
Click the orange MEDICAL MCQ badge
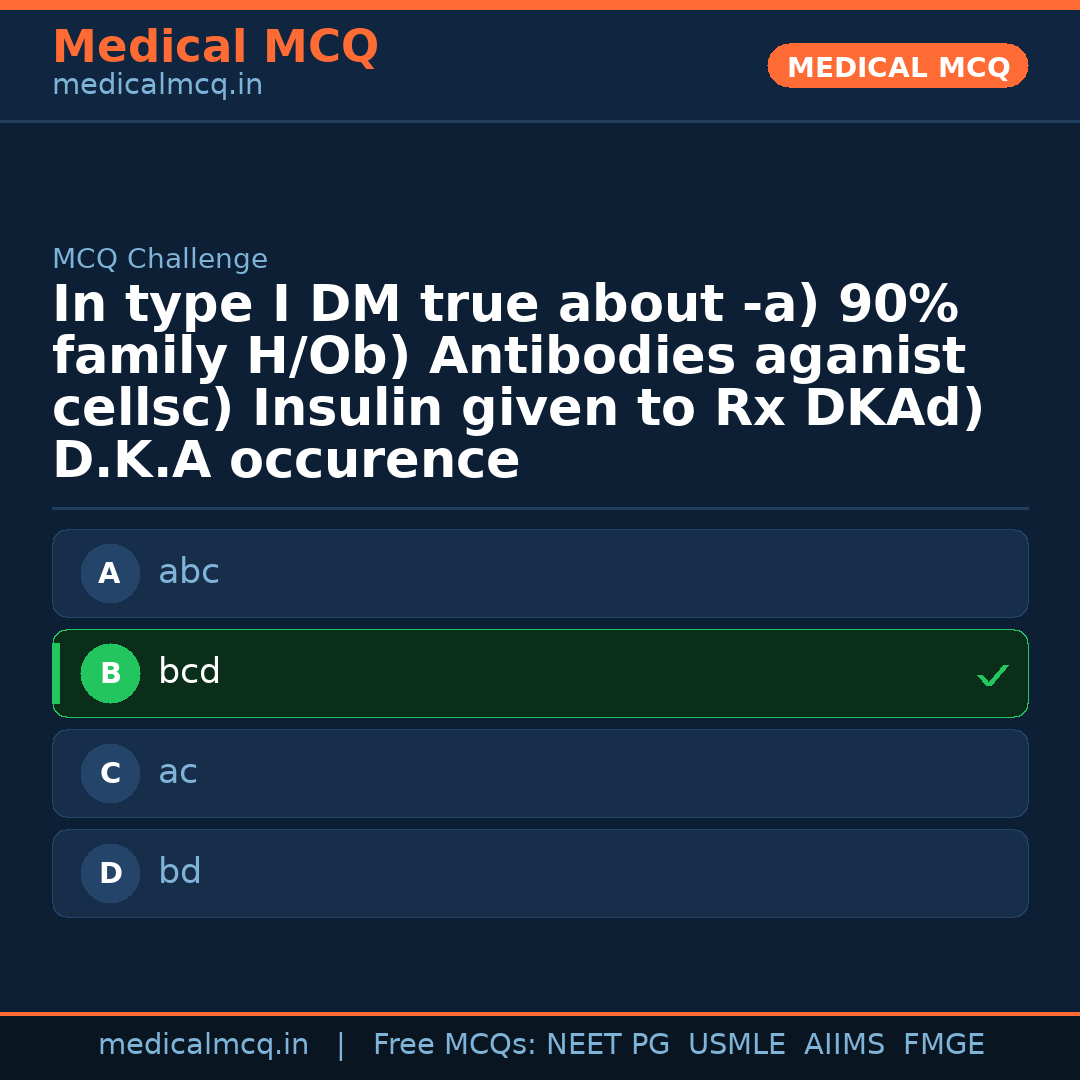pyautogui.click(x=897, y=66)
